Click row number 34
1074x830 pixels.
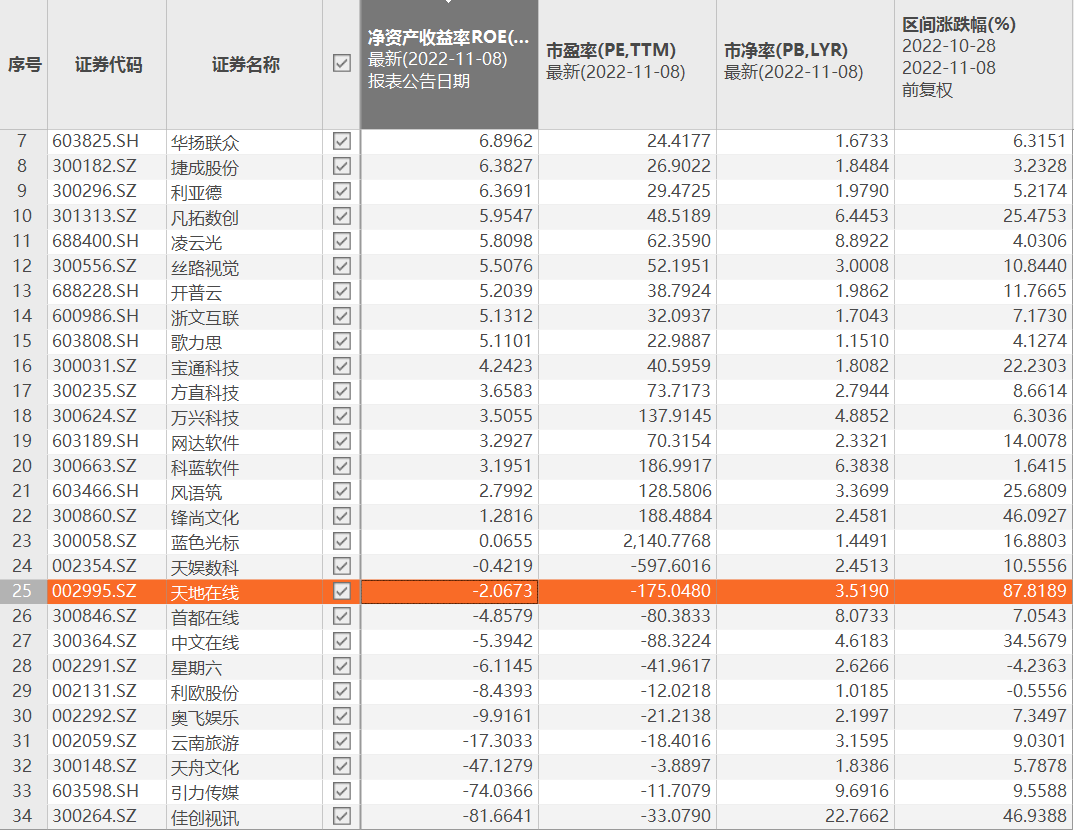point(22,816)
